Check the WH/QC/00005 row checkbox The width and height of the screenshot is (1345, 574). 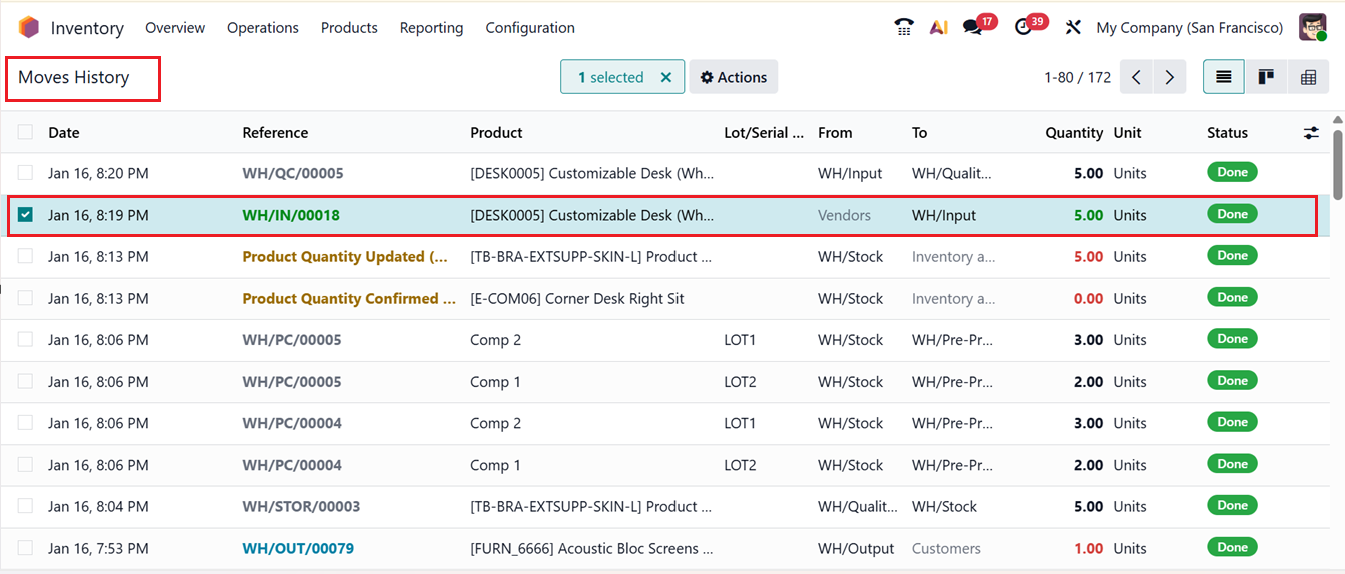[25, 173]
